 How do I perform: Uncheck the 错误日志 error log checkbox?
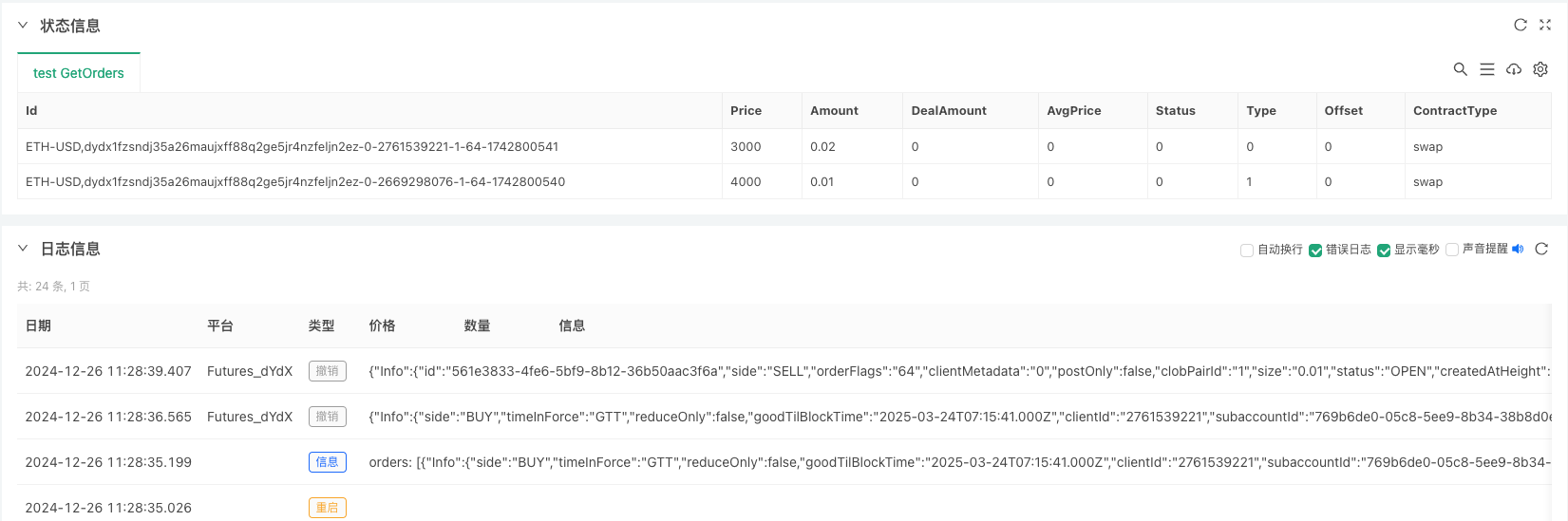point(1315,251)
